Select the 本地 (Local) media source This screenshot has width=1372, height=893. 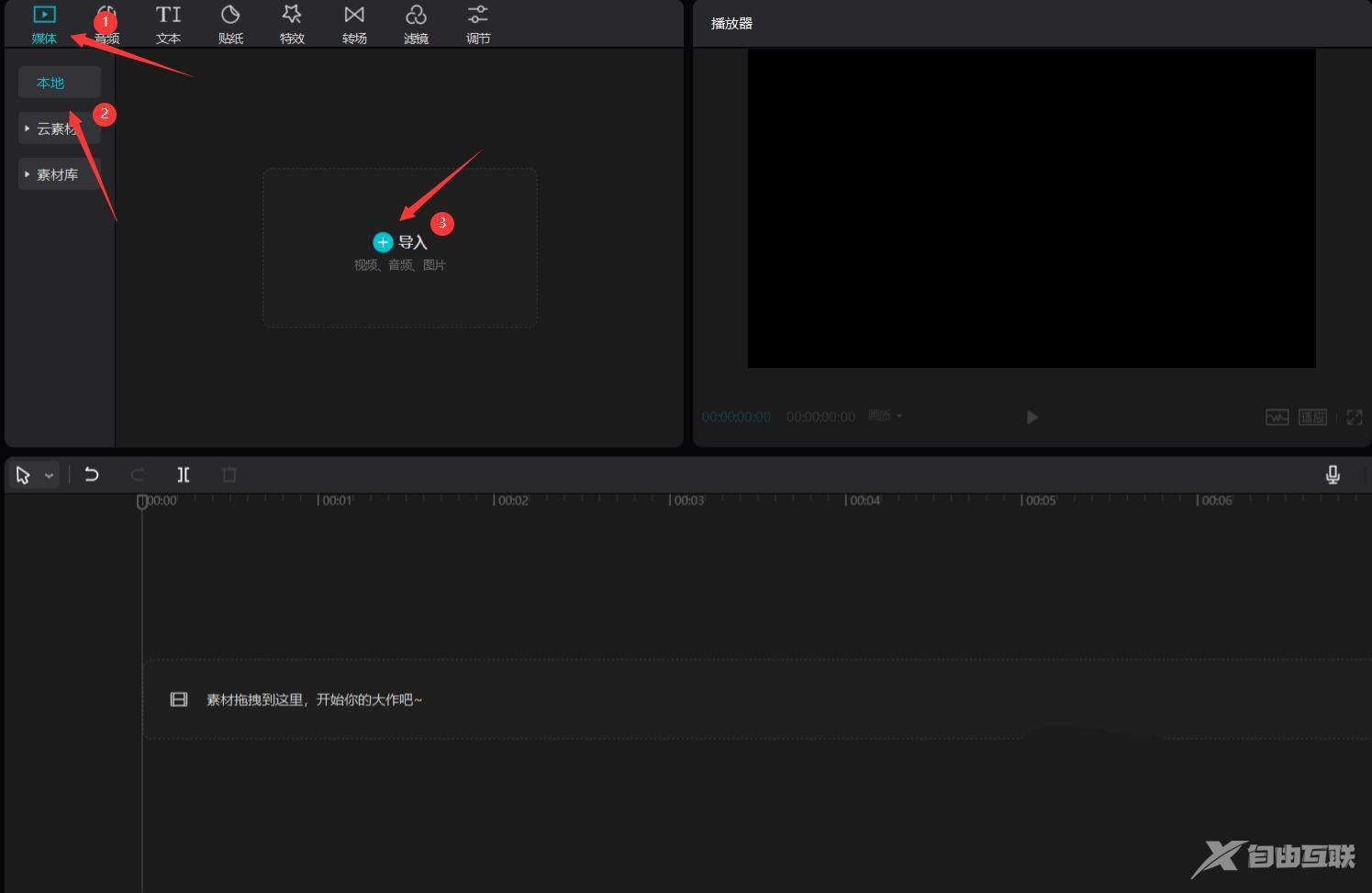tap(59, 83)
